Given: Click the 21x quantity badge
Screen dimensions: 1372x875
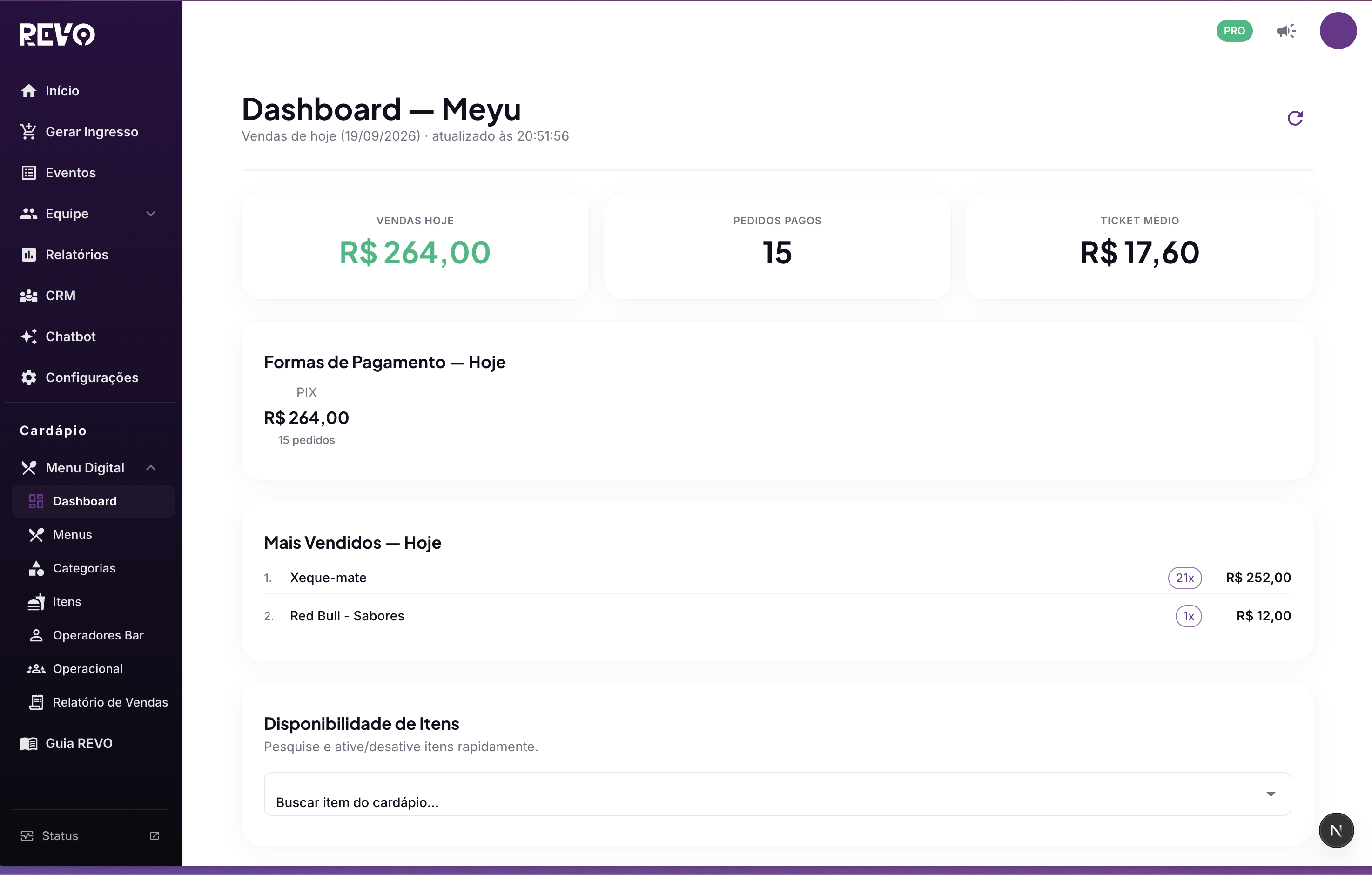Looking at the screenshot, I should (1185, 578).
